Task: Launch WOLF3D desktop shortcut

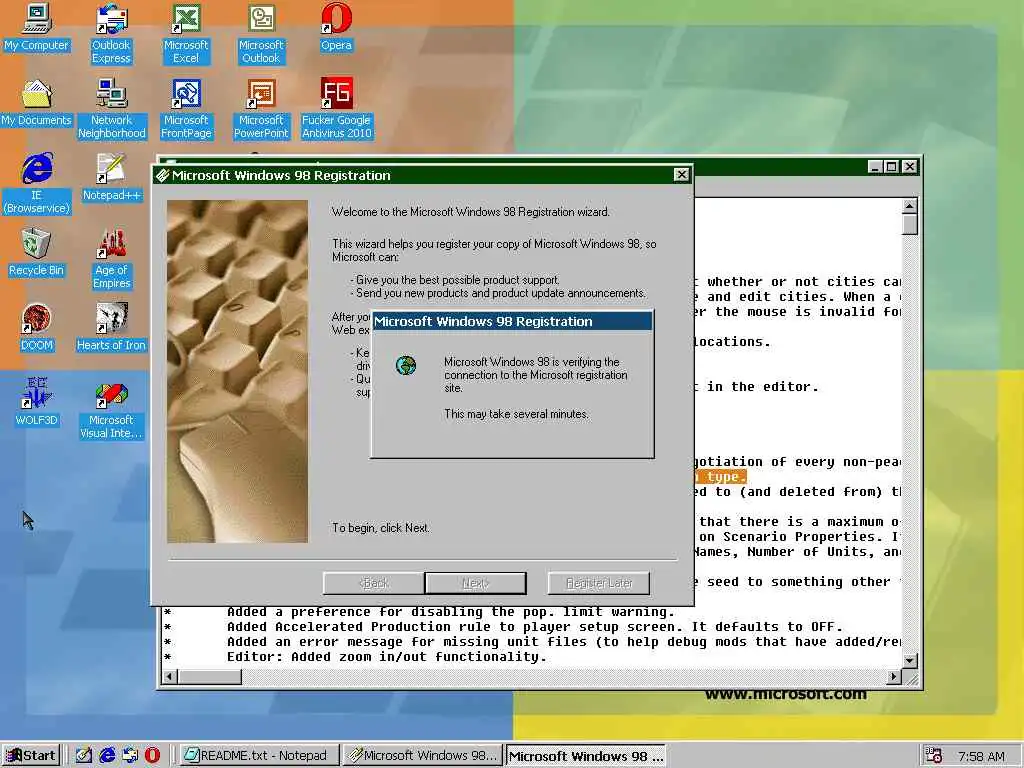Action: coord(37,403)
